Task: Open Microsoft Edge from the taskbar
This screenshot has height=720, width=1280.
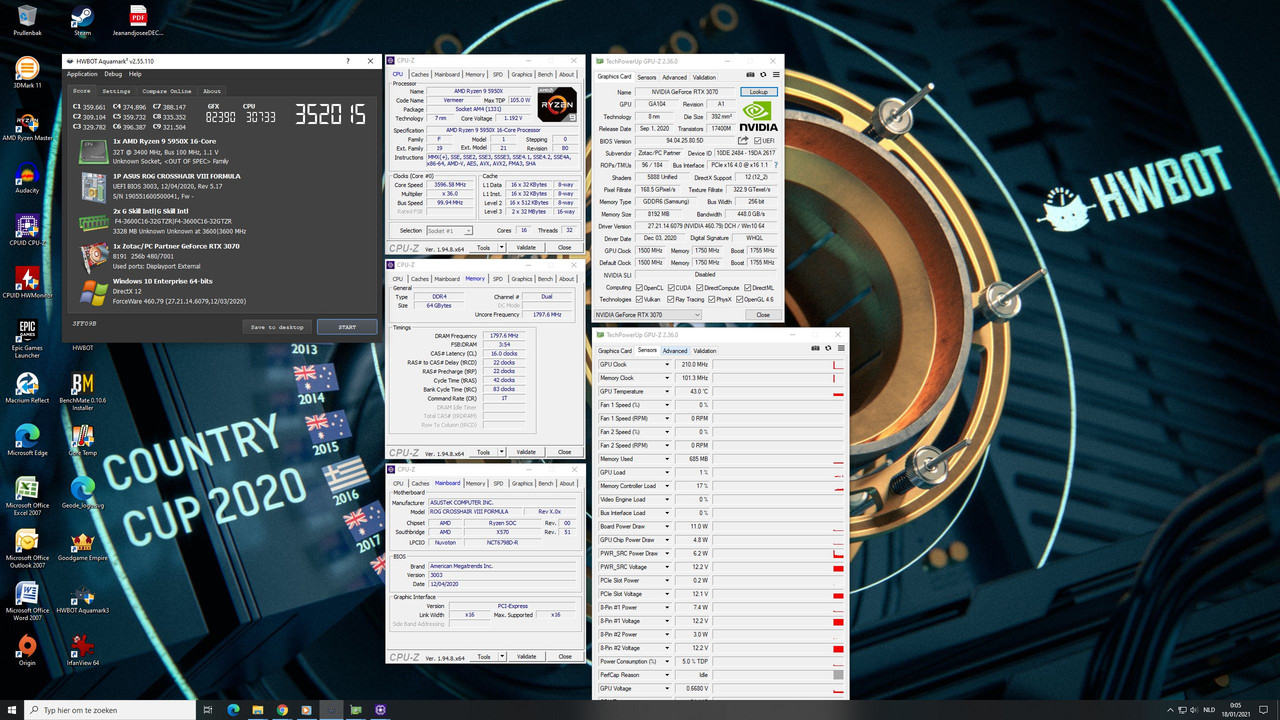Action: pos(233,710)
